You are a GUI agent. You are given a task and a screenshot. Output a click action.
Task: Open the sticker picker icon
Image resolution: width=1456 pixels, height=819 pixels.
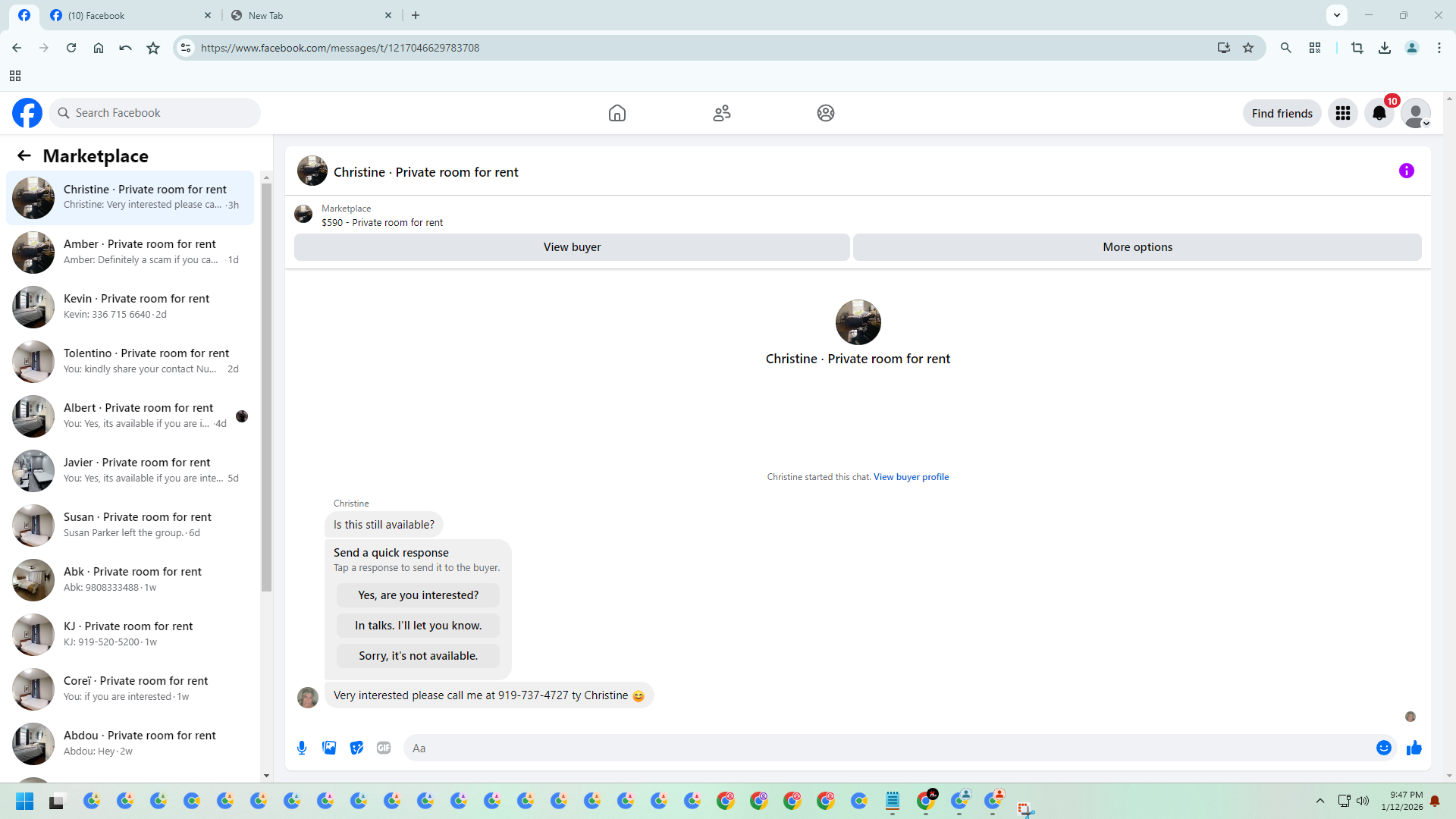click(356, 748)
